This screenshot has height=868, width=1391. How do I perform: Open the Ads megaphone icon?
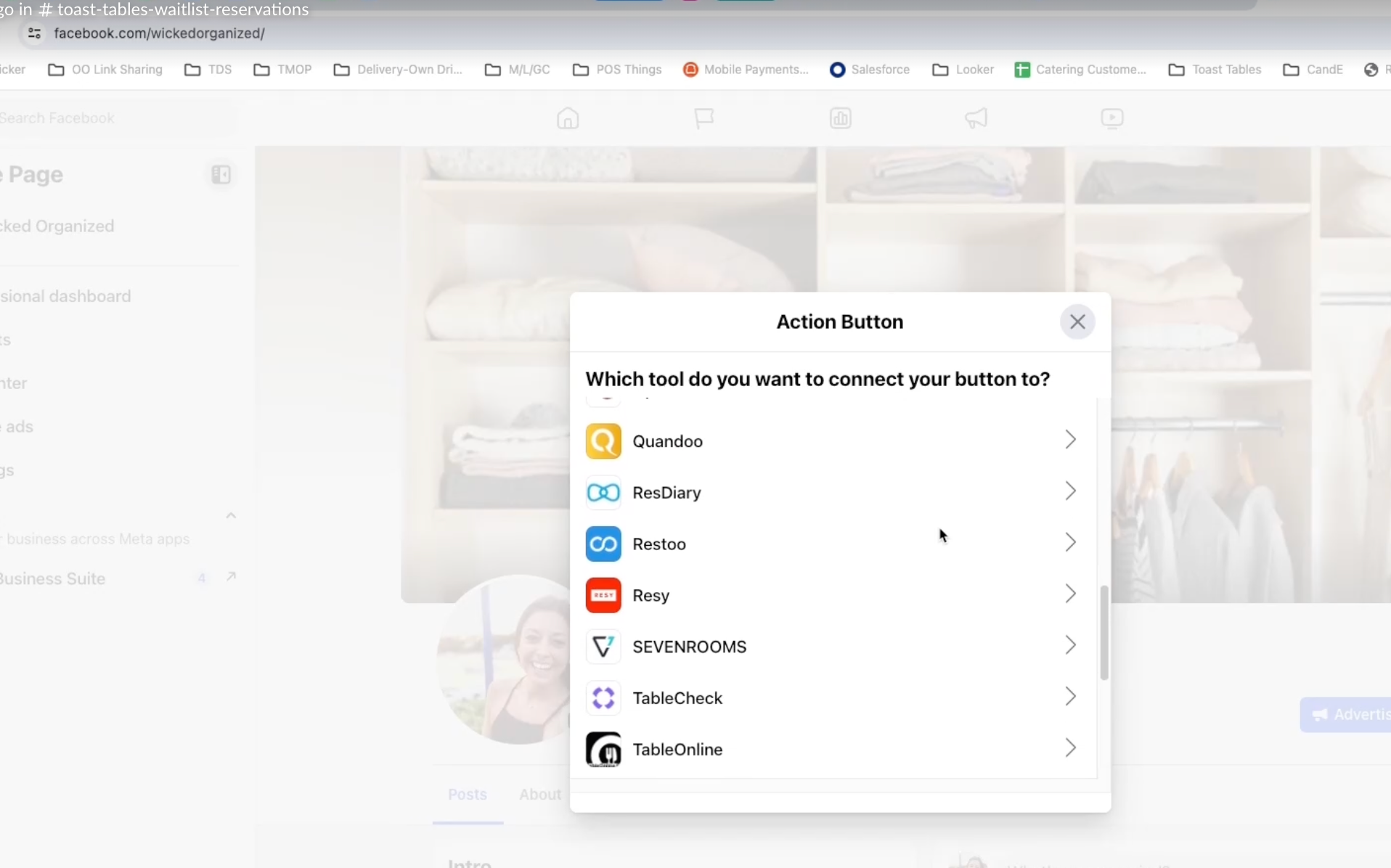976,118
